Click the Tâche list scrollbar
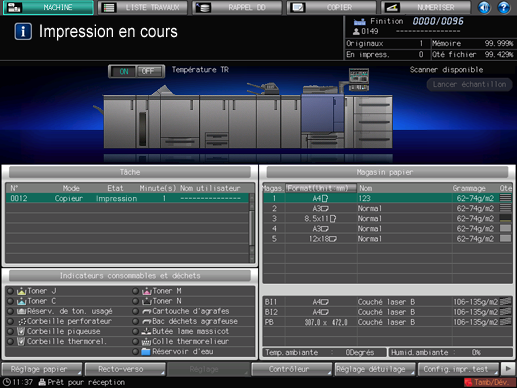The width and height of the screenshot is (517, 388). [252, 228]
